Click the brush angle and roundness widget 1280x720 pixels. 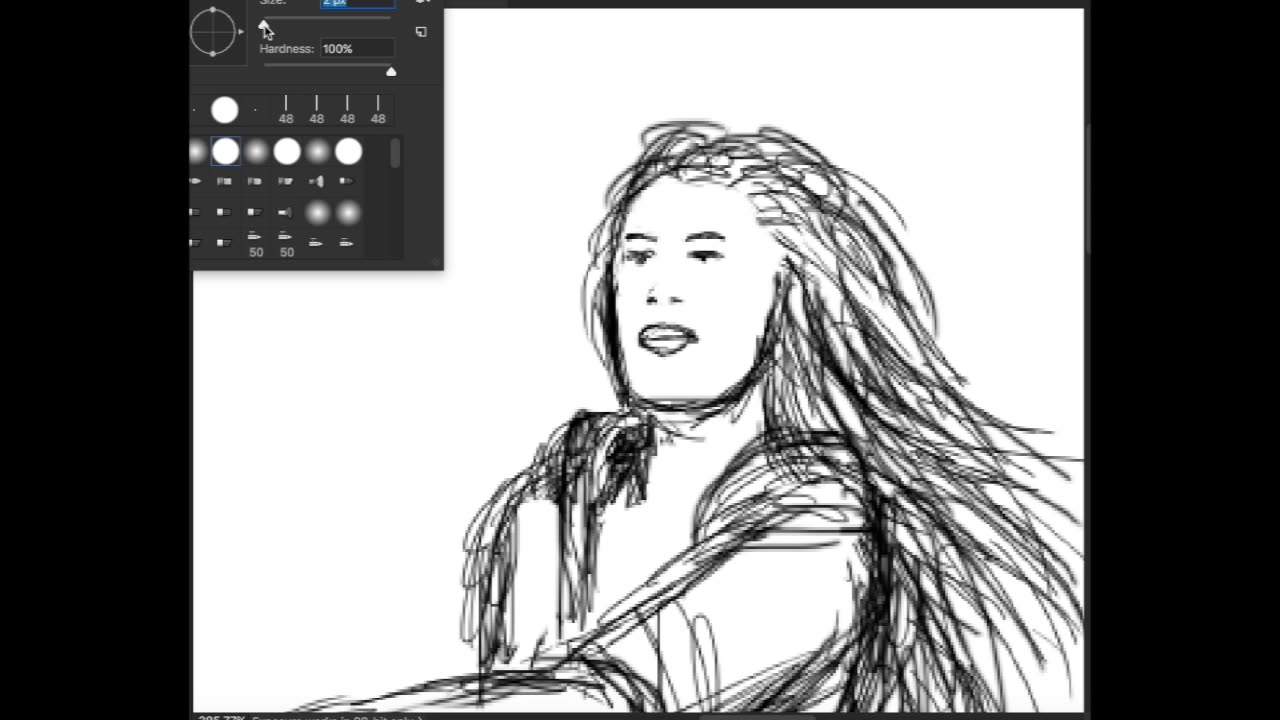213,31
